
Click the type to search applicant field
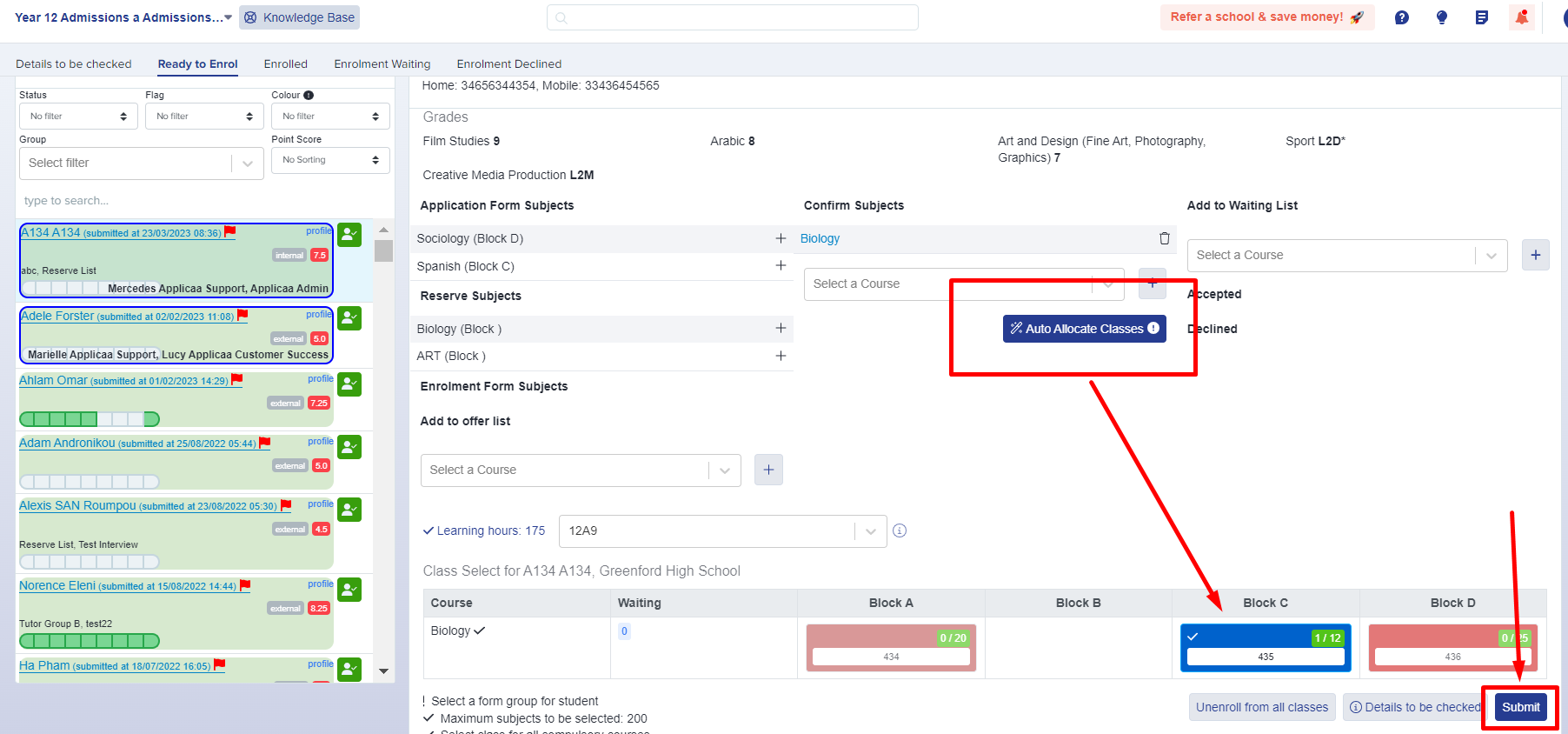click(x=205, y=201)
